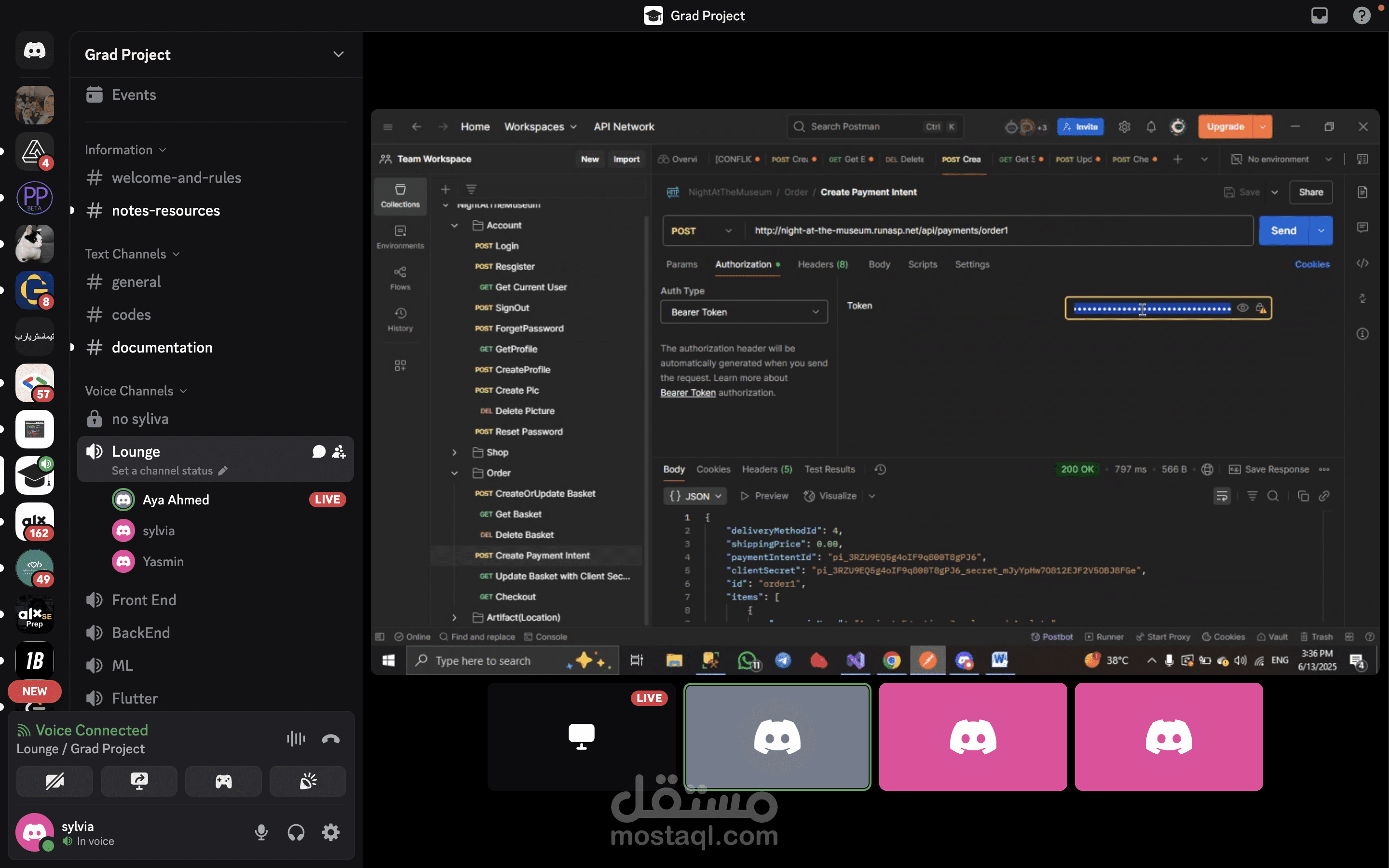Collapse the Information category

[126, 150]
